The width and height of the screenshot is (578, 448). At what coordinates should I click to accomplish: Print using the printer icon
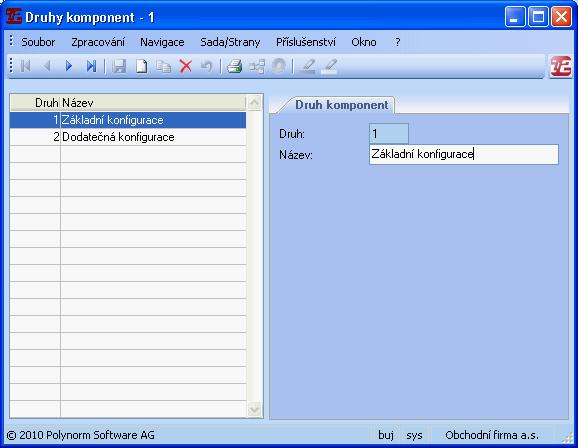[x=234, y=66]
